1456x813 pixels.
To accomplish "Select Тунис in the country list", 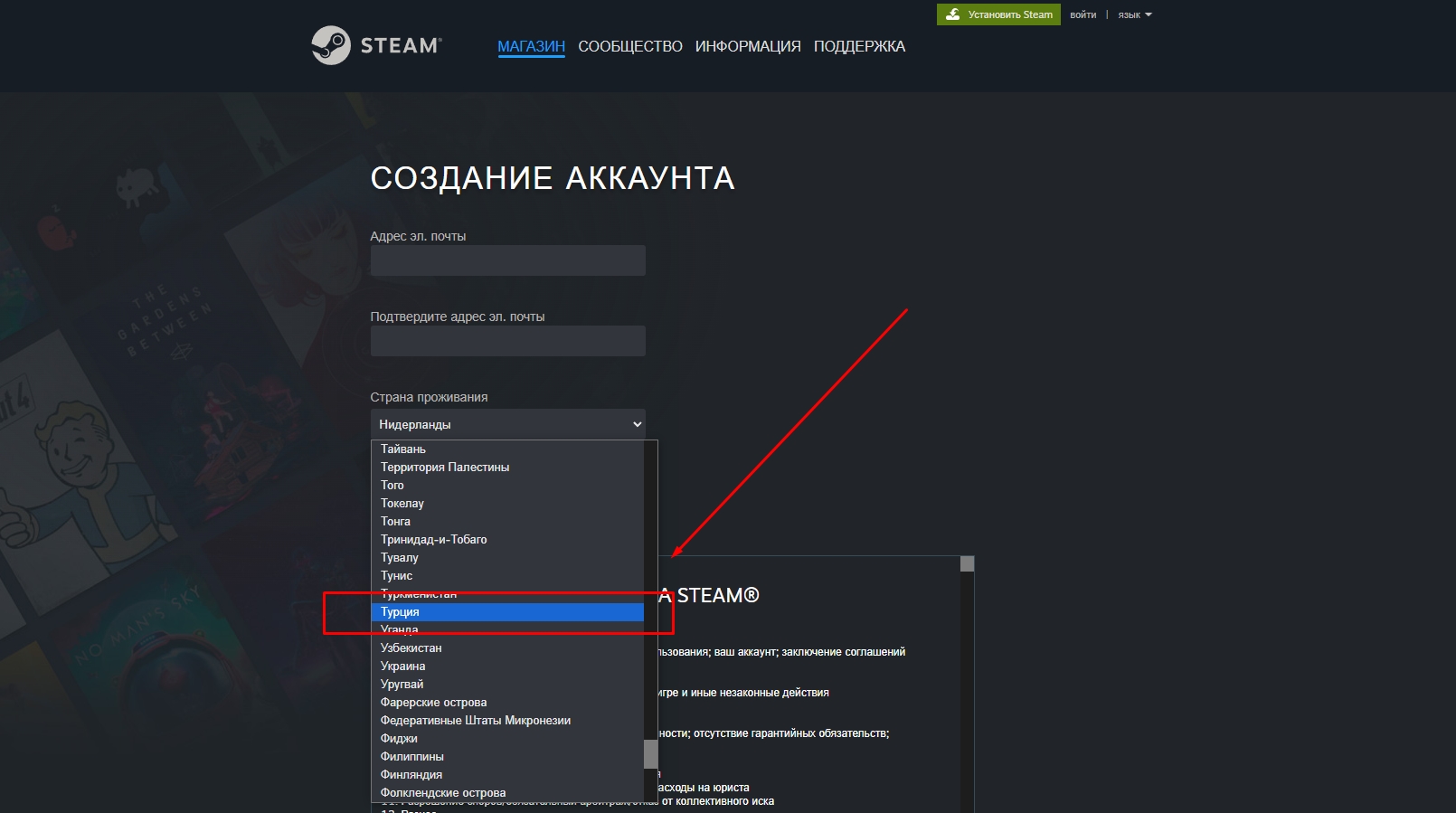I will click(x=507, y=576).
